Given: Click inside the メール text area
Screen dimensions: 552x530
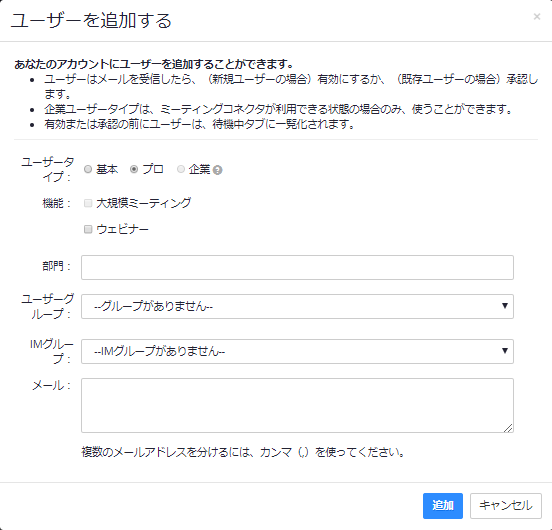Looking at the screenshot, I should [297, 405].
